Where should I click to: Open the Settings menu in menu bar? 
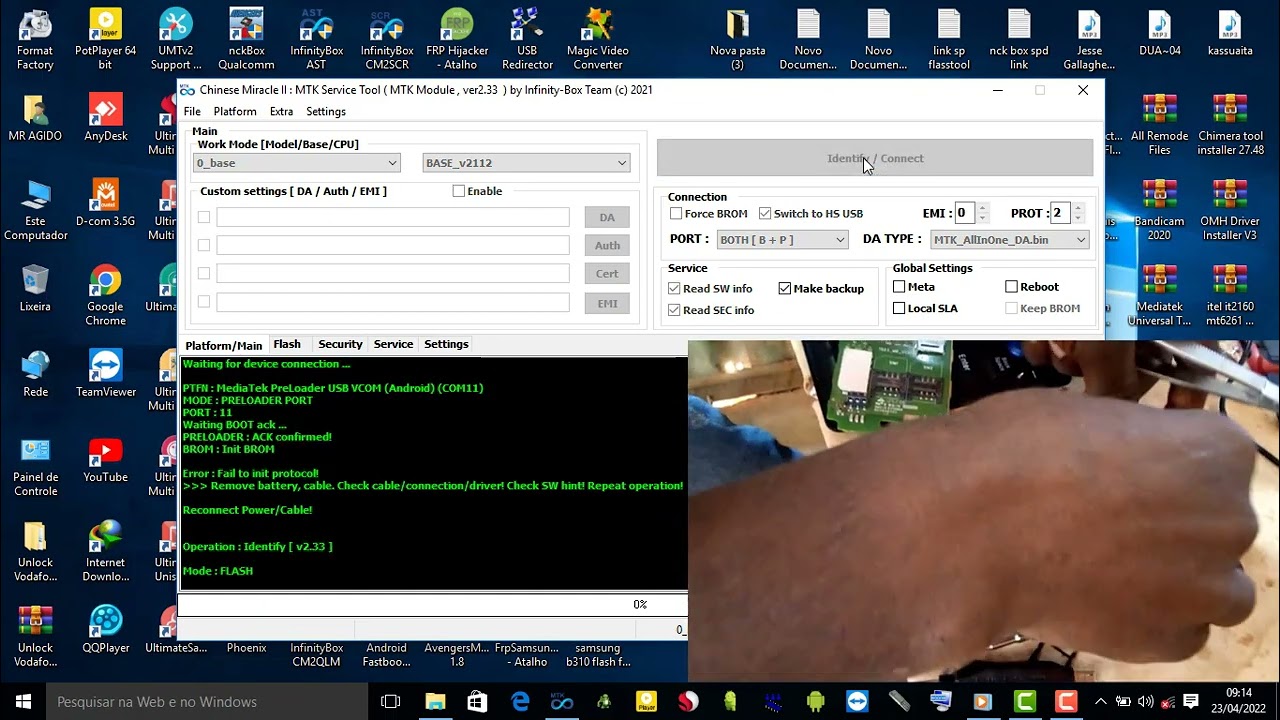326,112
